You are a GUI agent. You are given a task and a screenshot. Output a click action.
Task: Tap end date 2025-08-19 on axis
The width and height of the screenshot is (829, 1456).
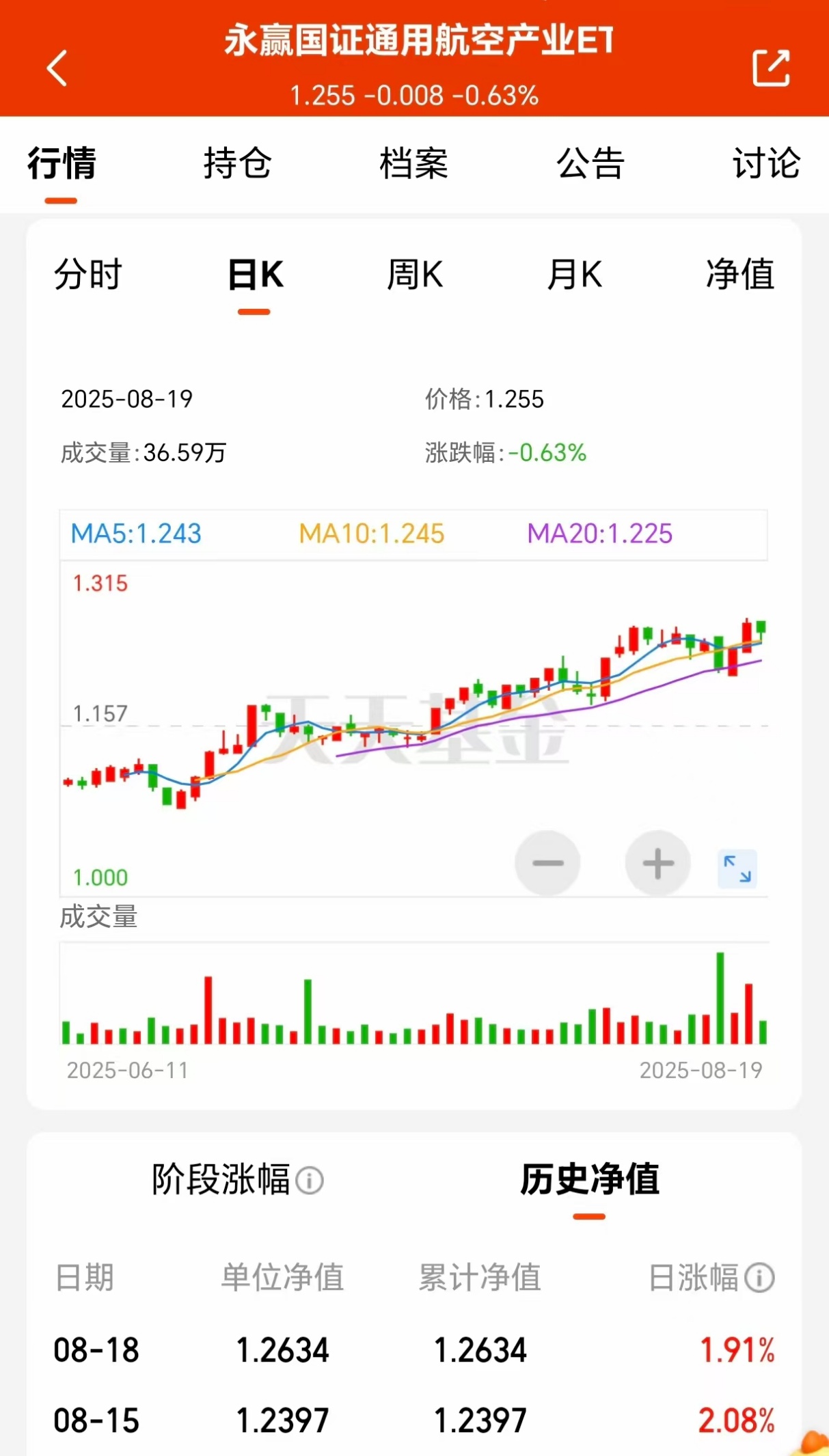point(701,1070)
